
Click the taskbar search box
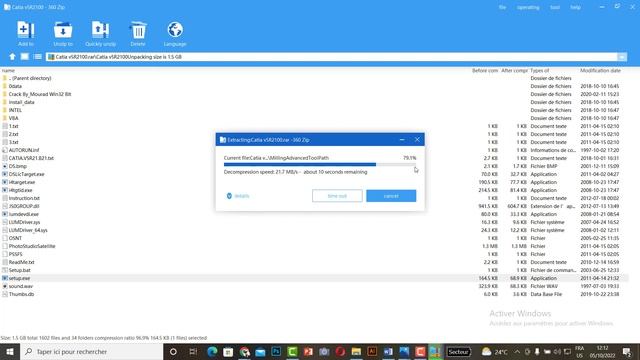[91, 351]
